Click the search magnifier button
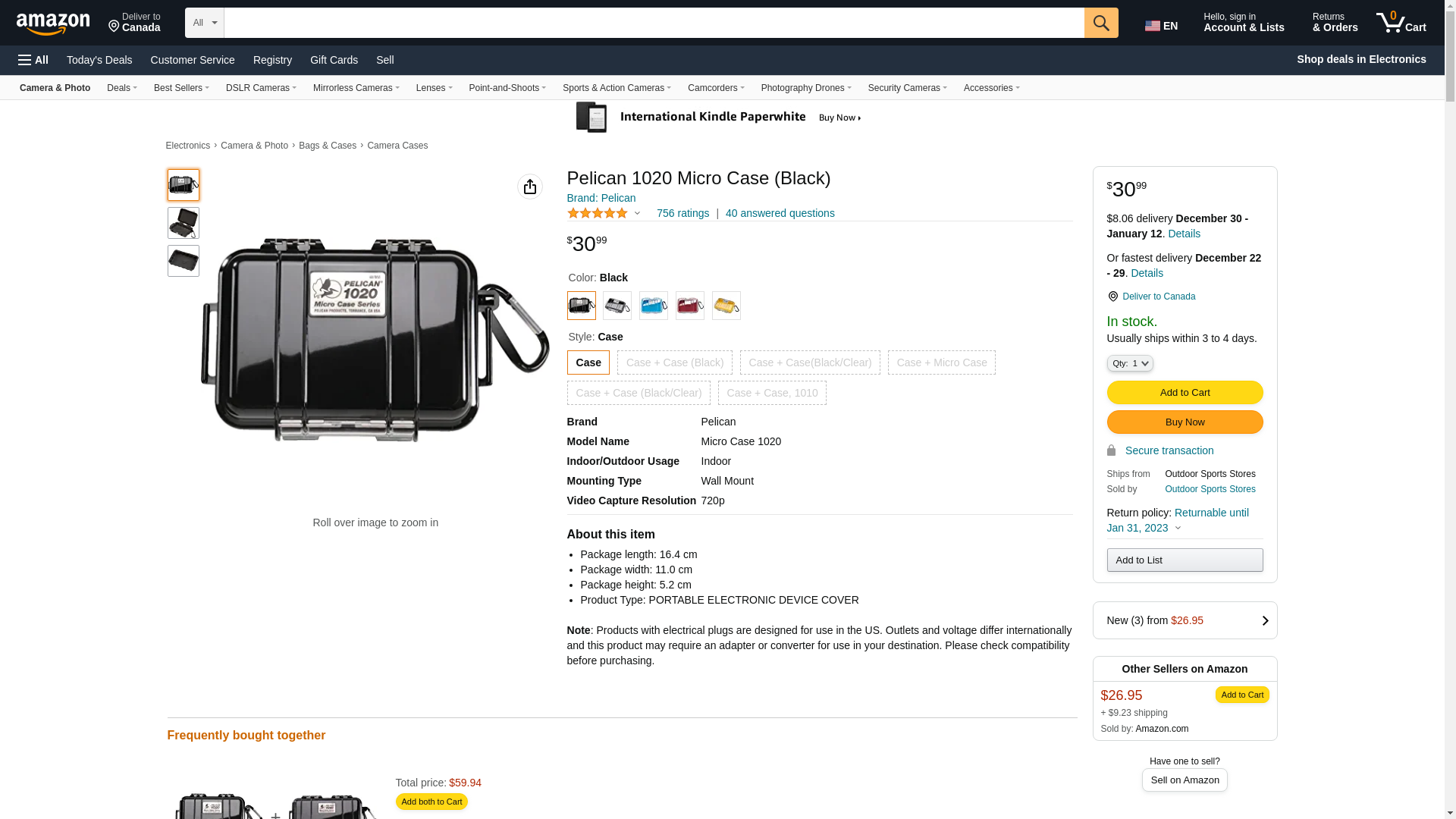Viewport: 1456px width, 819px height. tap(1100, 23)
